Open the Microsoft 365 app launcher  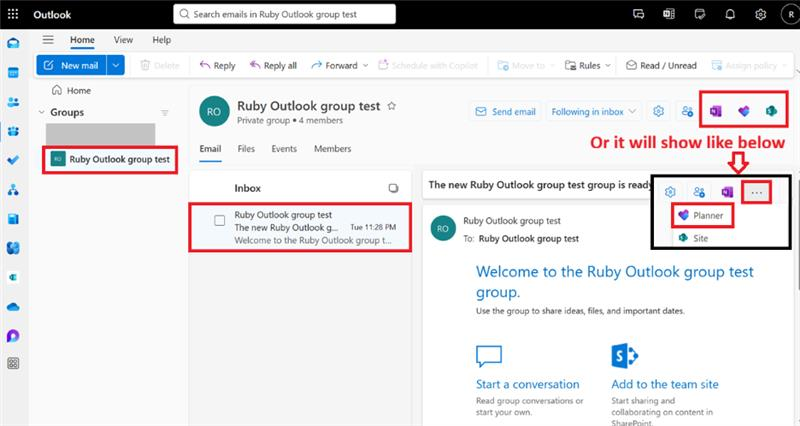click(13, 14)
